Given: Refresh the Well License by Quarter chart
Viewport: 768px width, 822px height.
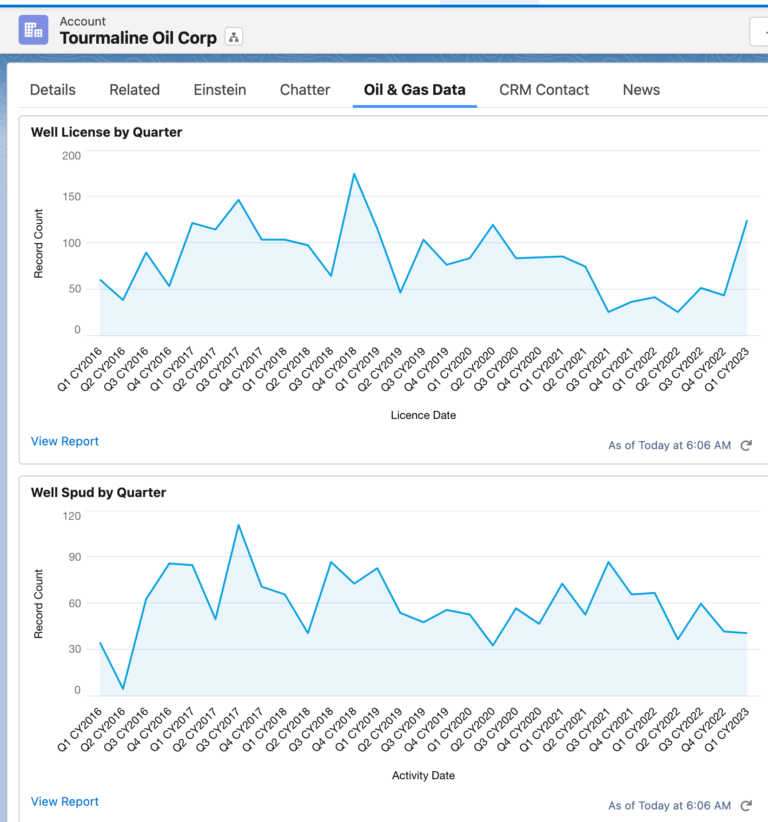Looking at the screenshot, I should point(746,445).
